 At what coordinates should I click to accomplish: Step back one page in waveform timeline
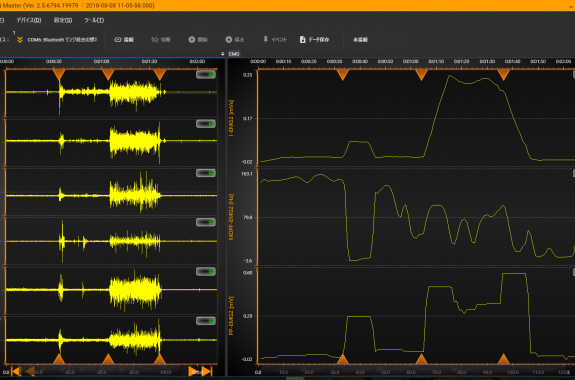pyautogui.click(x=29, y=371)
